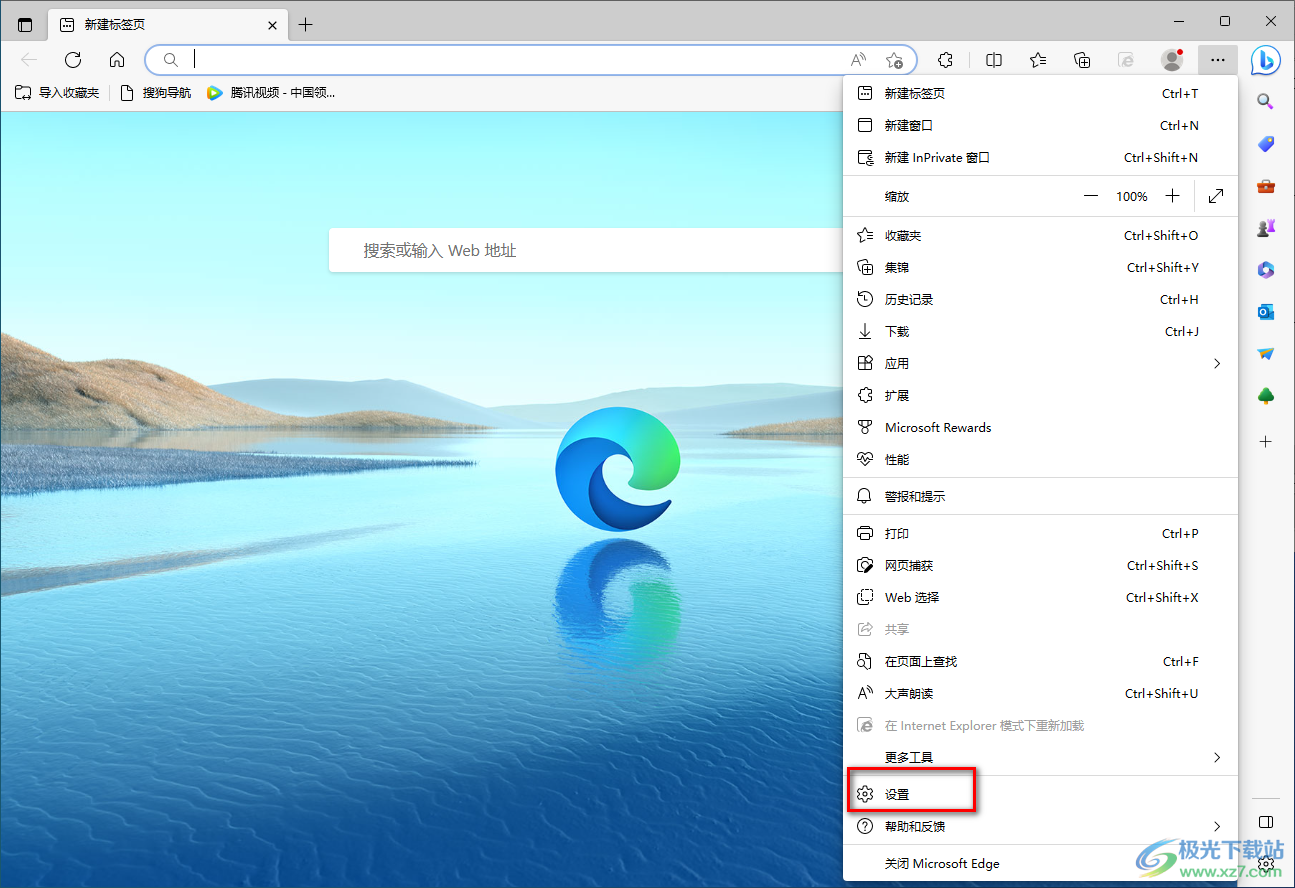This screenshot has width=1295, height=888.
Task: Open 集锦 from the menu
Action: [1040, 267]
